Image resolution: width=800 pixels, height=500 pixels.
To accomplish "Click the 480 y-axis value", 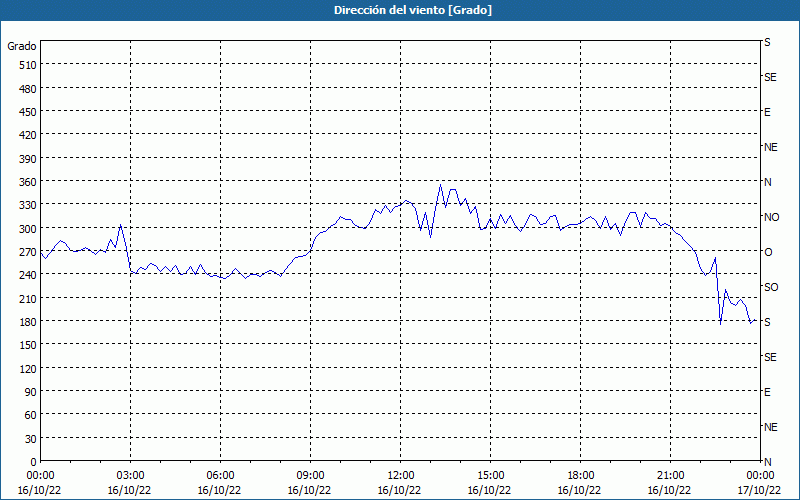I will (x=29, y=89).
